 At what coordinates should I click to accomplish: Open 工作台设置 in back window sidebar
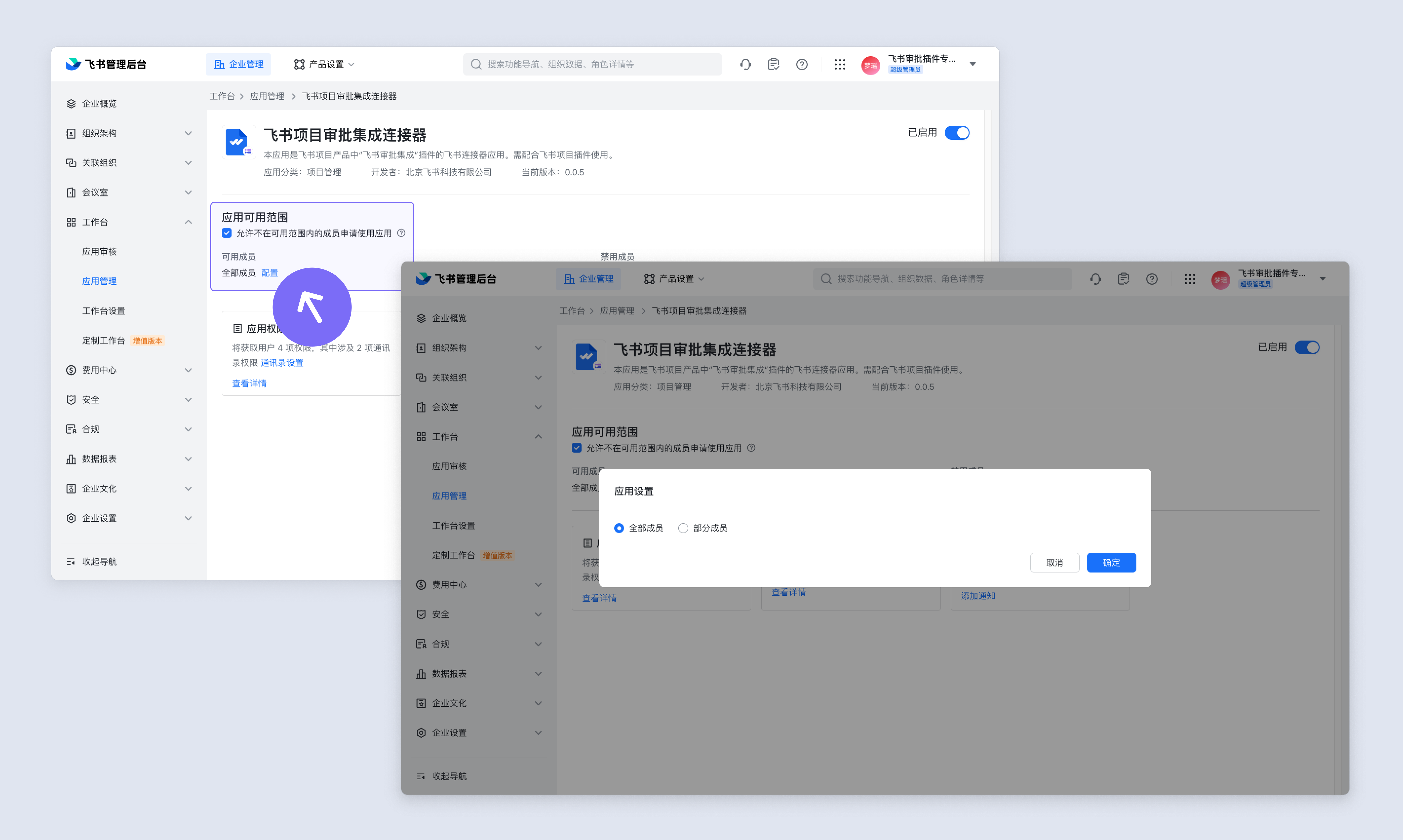pos(104,311)
